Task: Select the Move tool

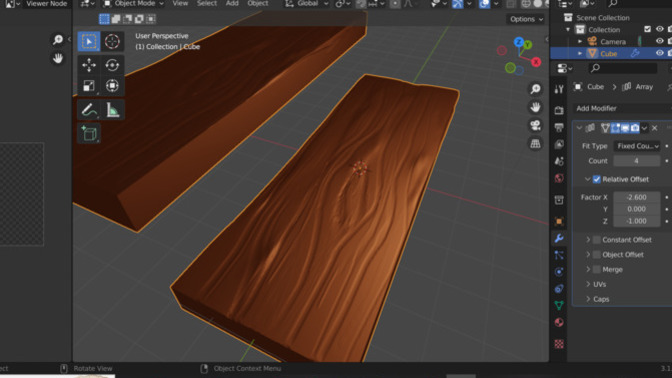Action: point(89,65)
